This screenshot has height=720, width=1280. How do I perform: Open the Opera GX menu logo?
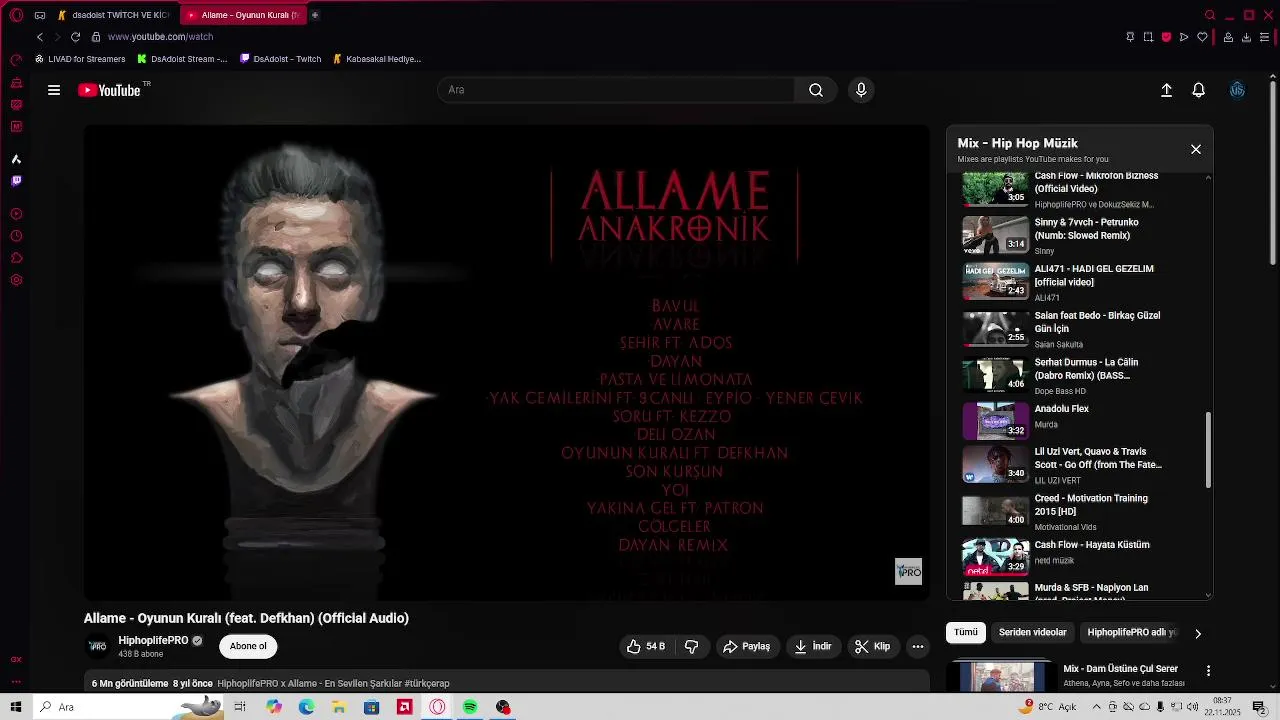click(x=16, y=15)
